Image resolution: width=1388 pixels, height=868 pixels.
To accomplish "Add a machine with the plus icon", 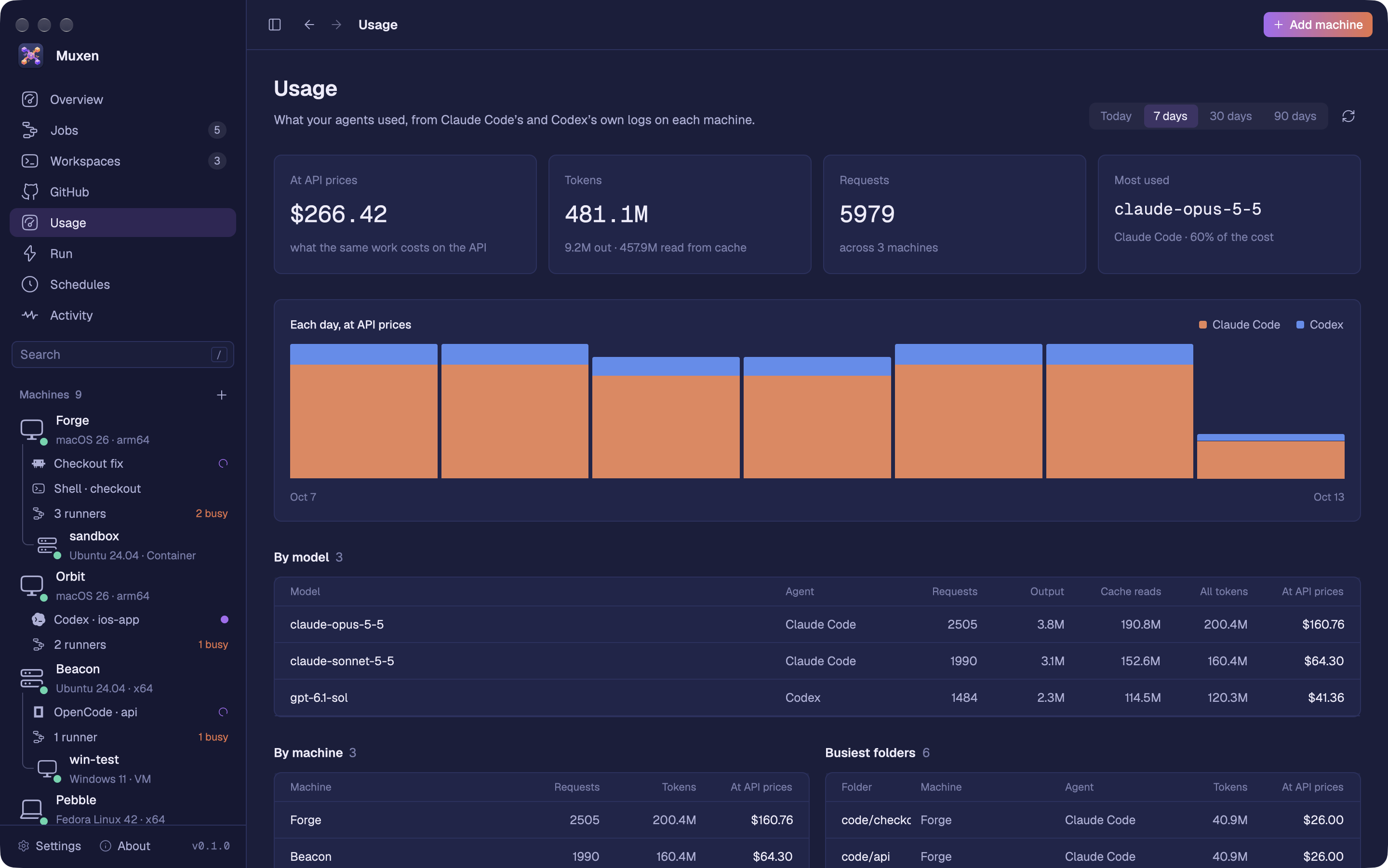I will (x=222, y=395).
